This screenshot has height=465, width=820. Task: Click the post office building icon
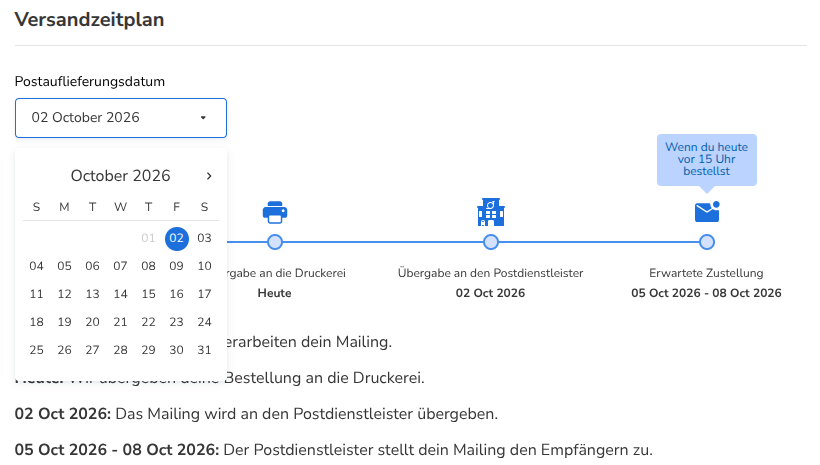[x=491, y=212]
